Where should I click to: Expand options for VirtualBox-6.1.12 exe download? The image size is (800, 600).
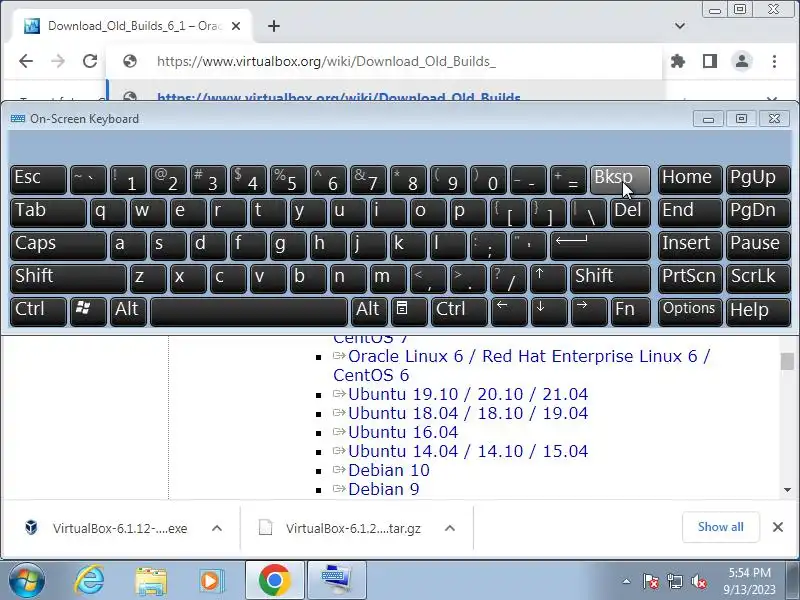tap(217, 528)
